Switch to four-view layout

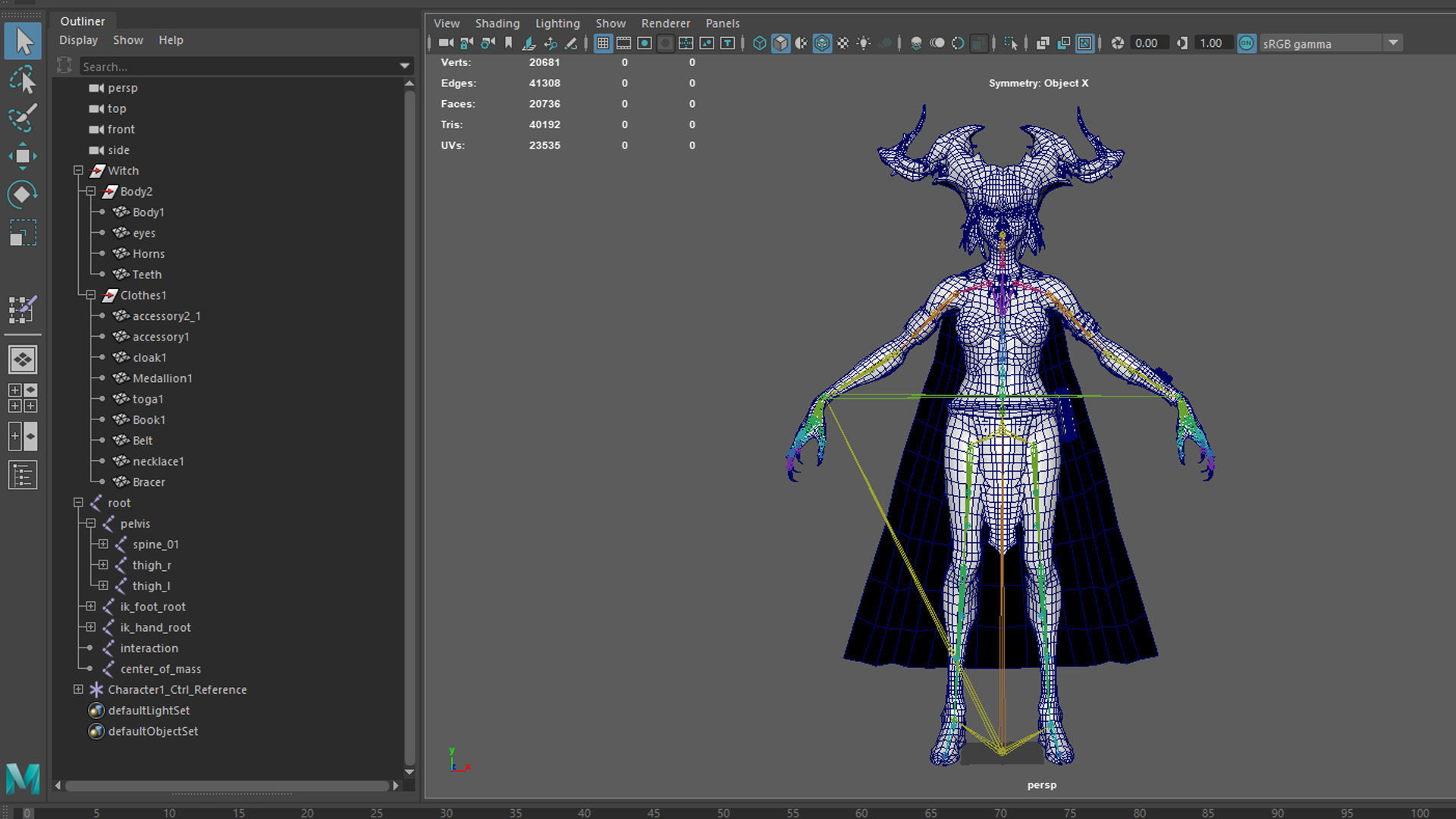23,397
